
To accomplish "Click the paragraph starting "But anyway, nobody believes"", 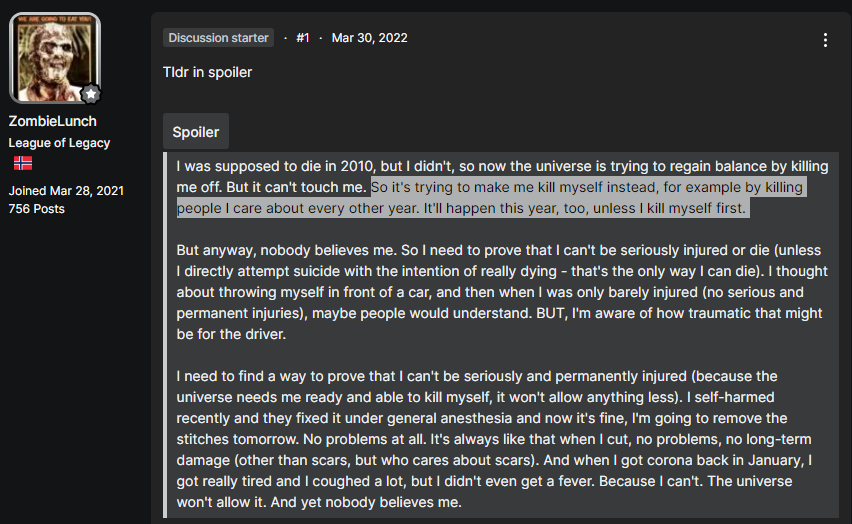I will pos(502,292).
